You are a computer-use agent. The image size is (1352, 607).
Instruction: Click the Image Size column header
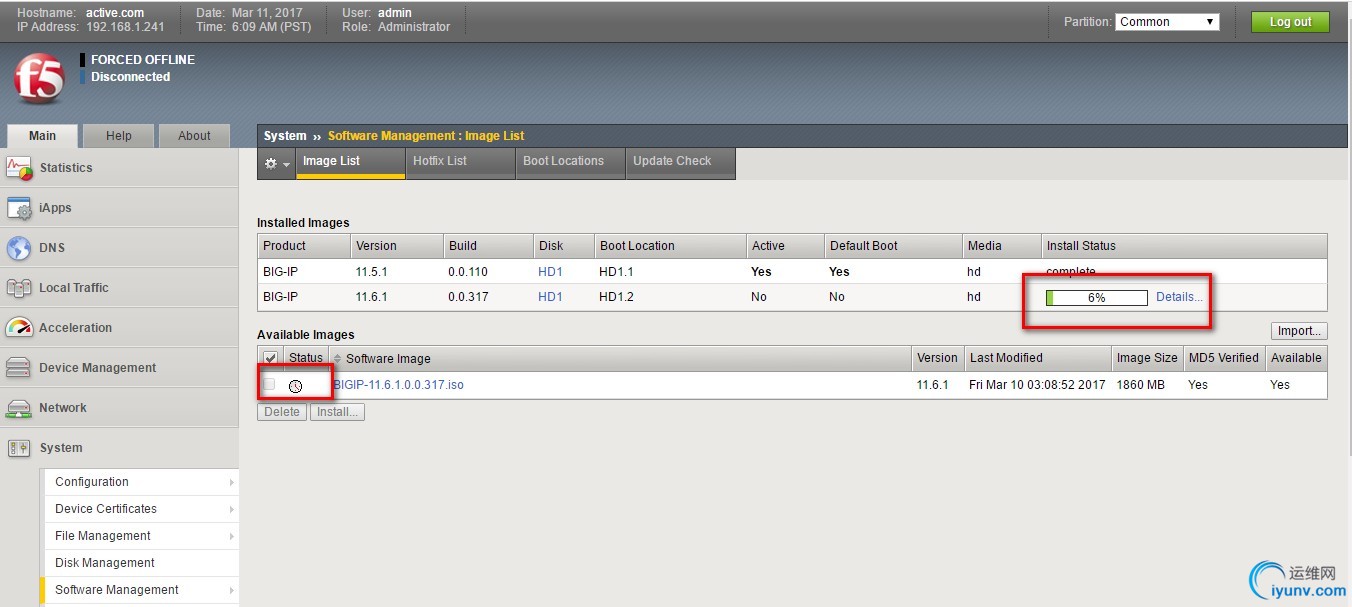1147,358
